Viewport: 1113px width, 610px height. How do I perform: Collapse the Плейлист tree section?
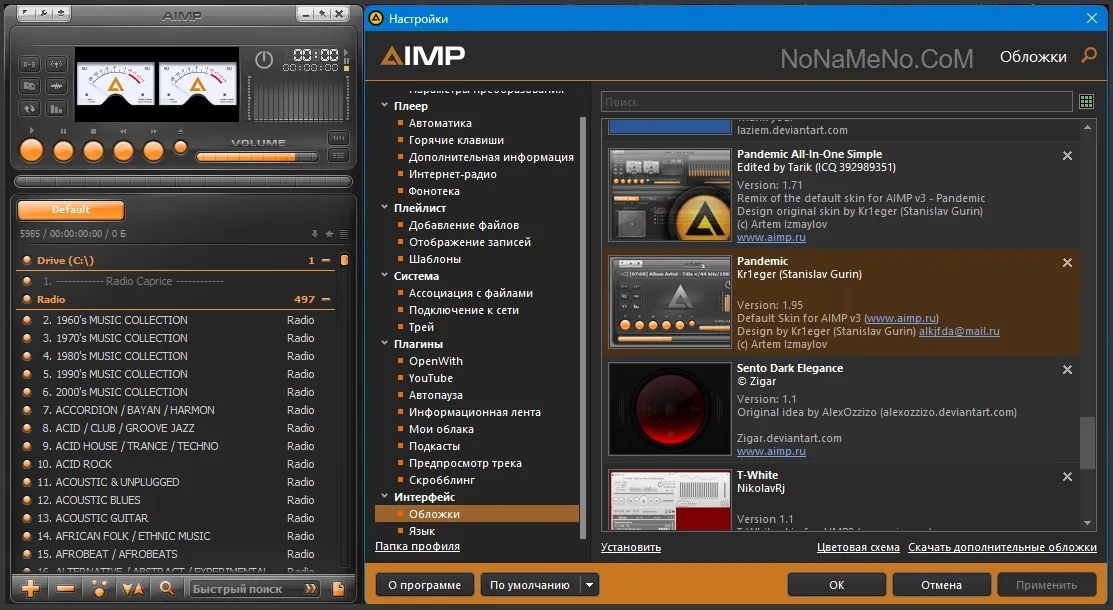click(384, 207)
